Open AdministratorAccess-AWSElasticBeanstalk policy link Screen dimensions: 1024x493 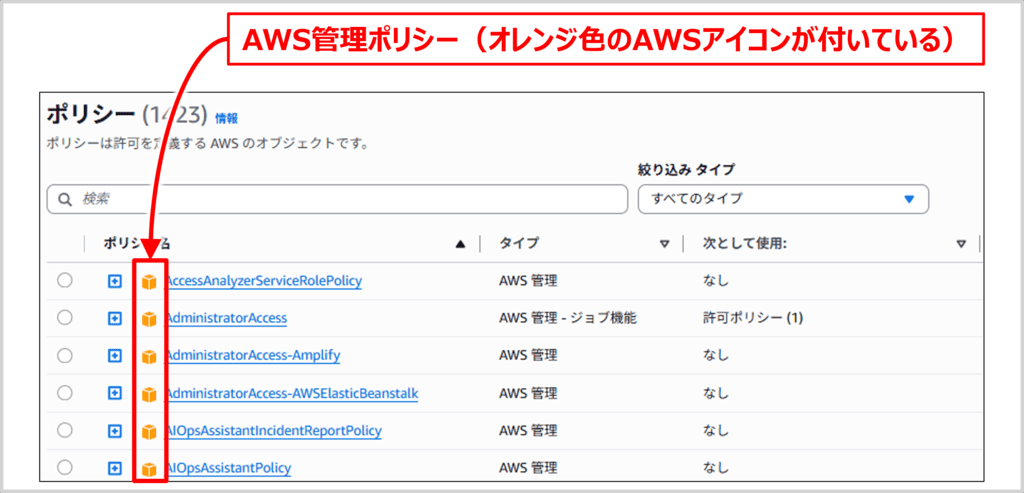coord(292,394)
